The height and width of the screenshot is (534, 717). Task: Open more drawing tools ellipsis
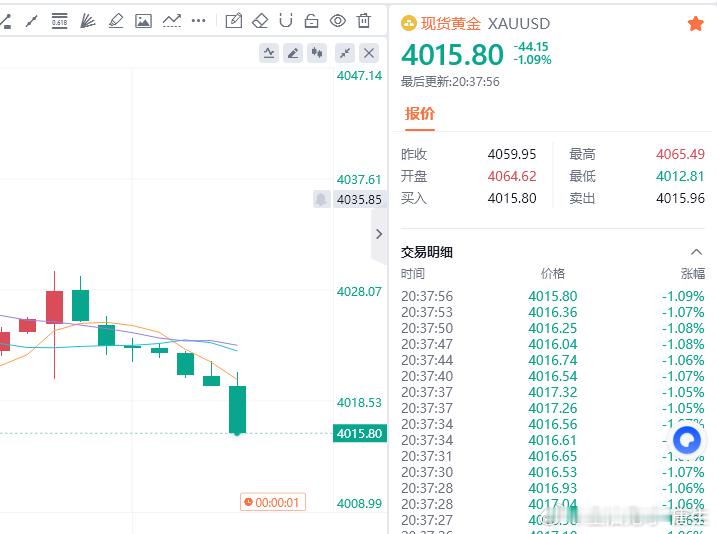click(x=198, y=21)
